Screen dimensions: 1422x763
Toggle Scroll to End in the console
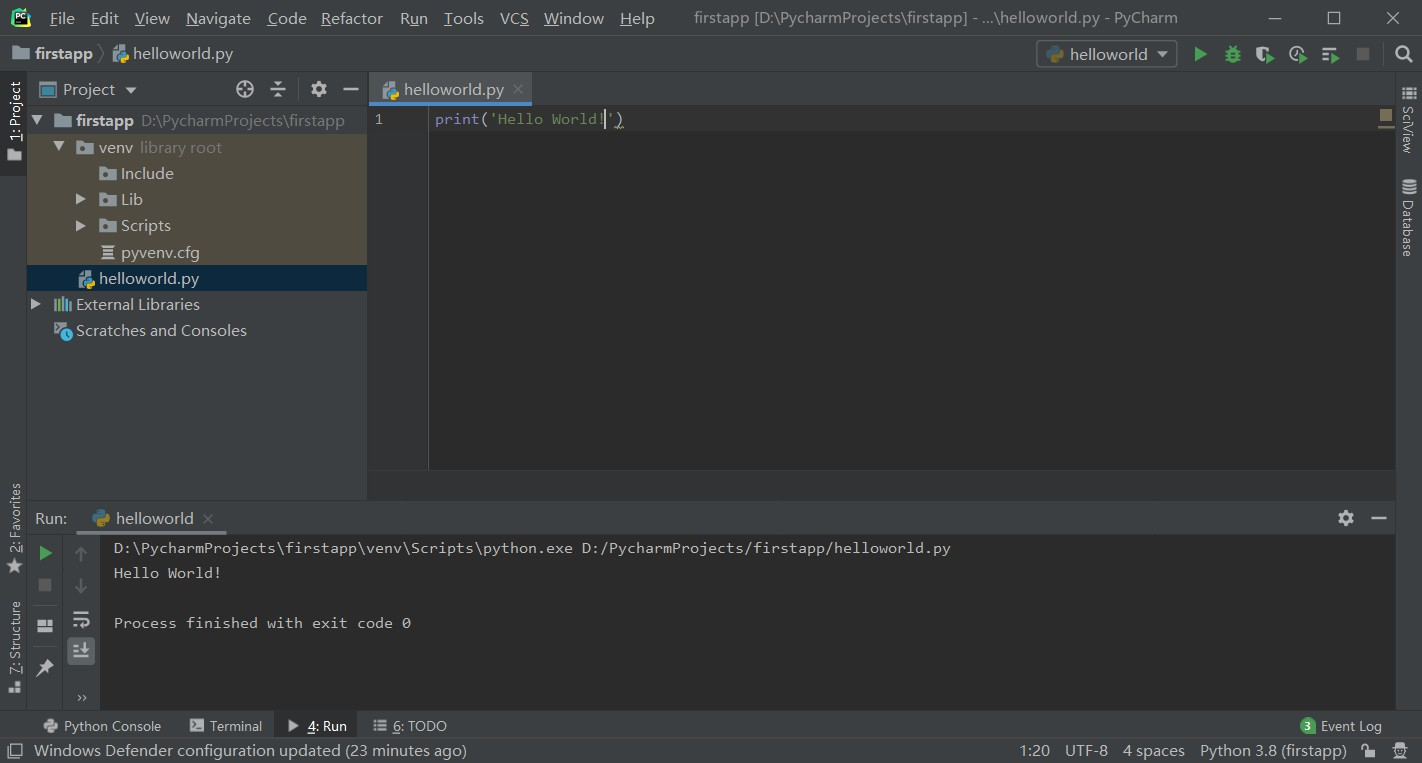[81, 650]
